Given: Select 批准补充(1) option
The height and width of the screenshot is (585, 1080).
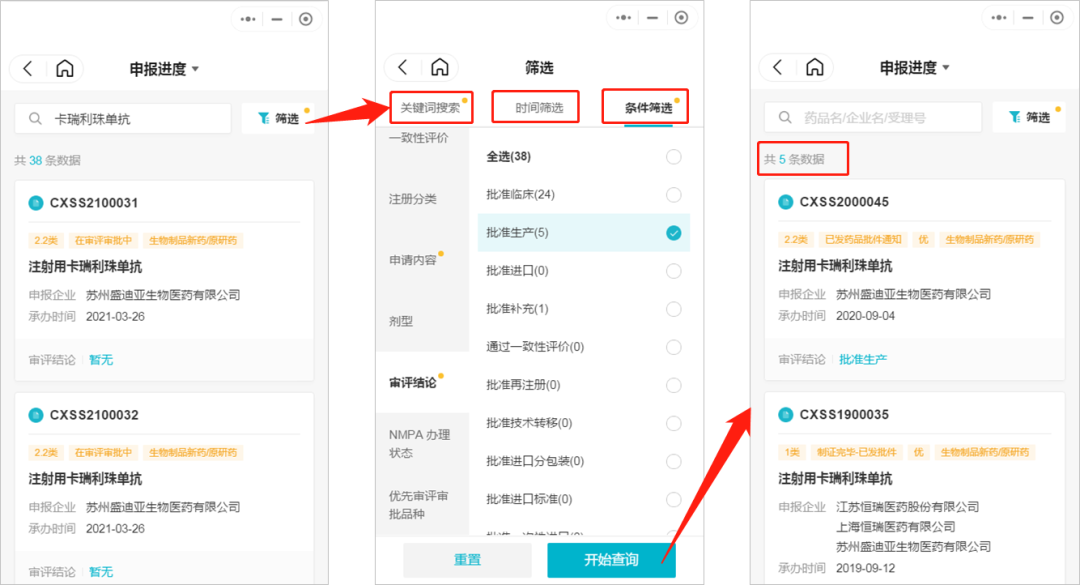Looking at the screenshot, I should [x=674, y=309].
